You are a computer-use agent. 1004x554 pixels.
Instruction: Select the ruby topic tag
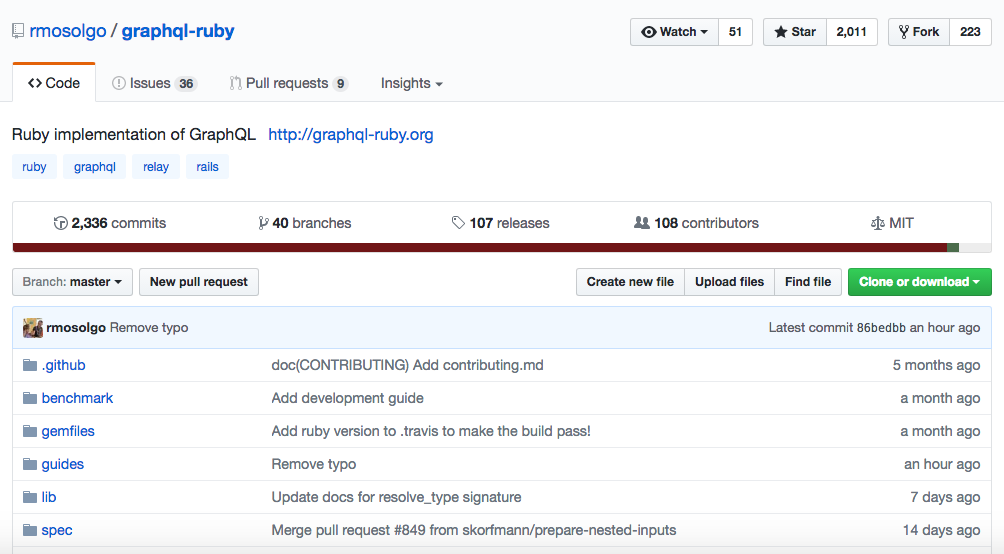tap(34, 167)
